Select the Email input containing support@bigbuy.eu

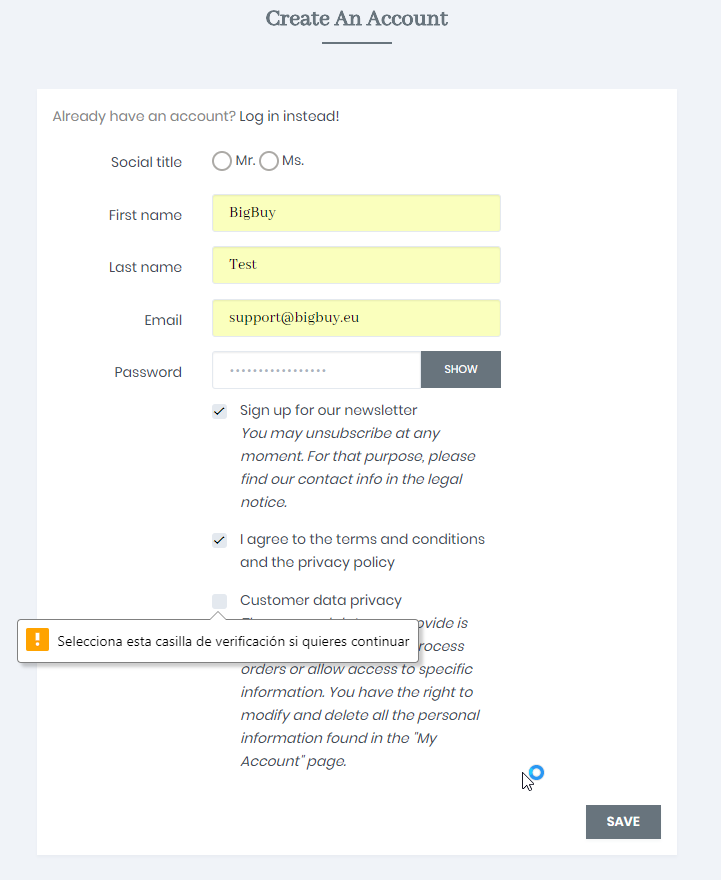click(356, 318)
